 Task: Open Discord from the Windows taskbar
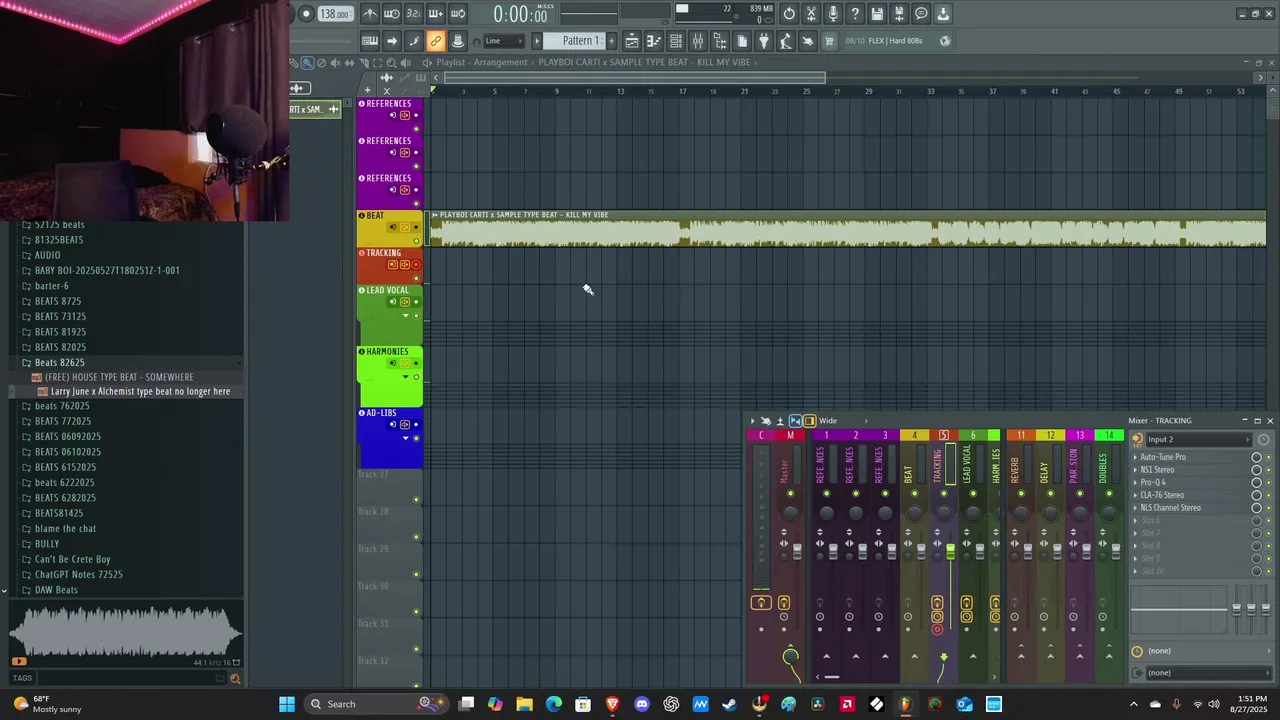[642, 704]
